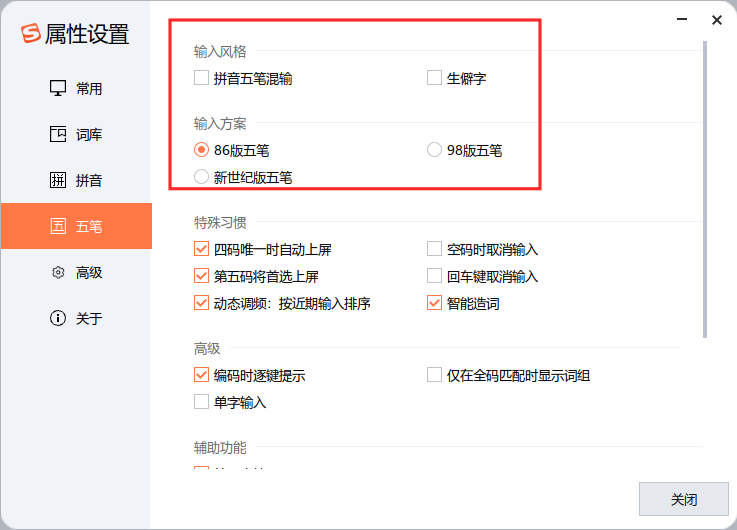The height and width of the screenshot is (530, 737).
Task: Click the 五笔 icon in sidebar
Action: 58,226
